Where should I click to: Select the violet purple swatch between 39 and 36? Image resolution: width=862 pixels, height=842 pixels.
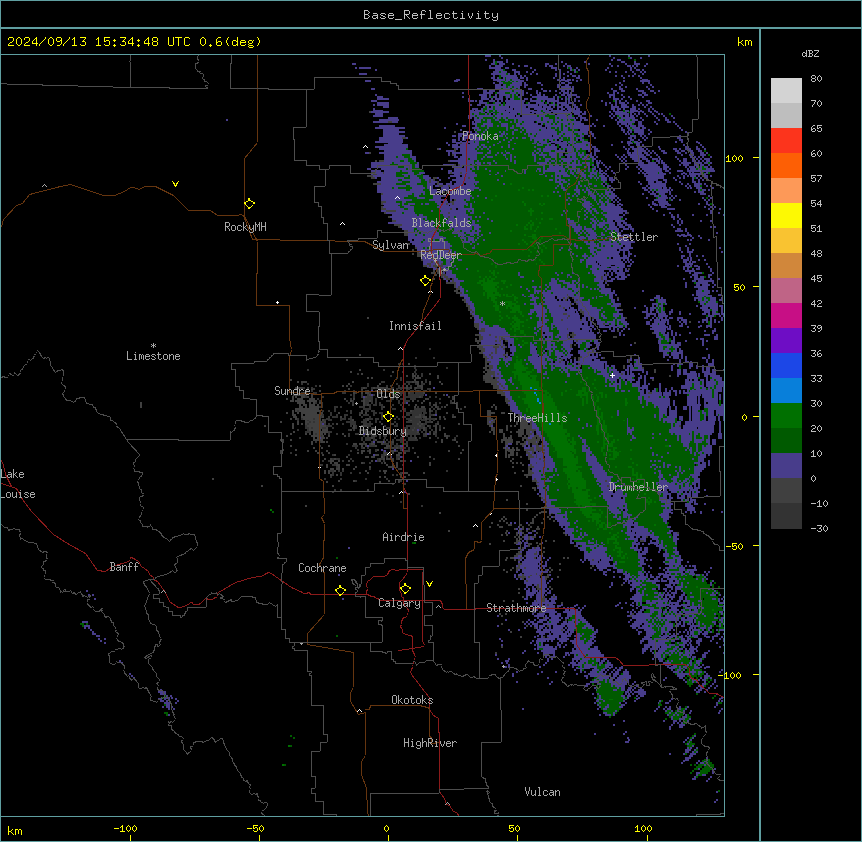pos(786,341)
